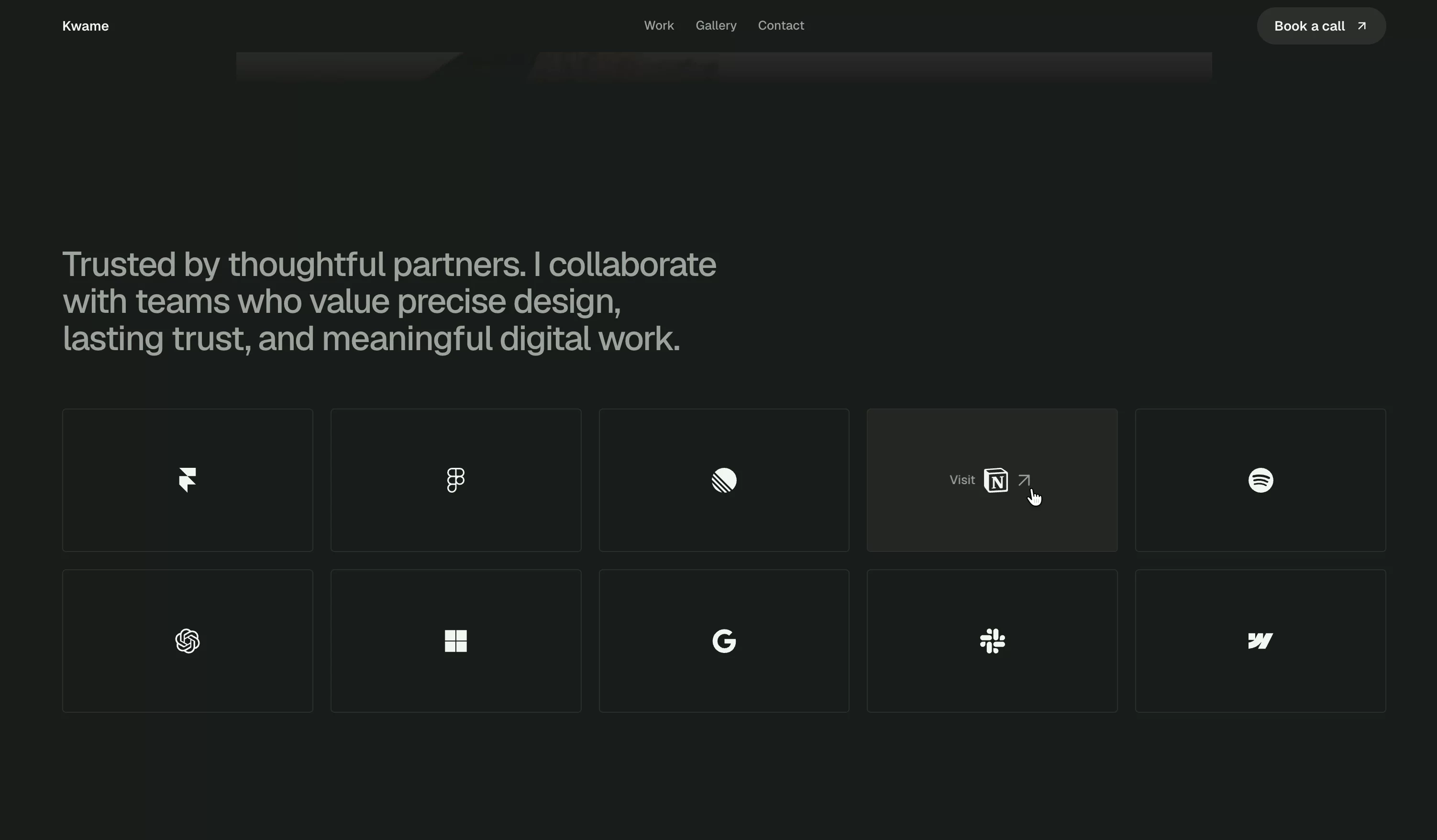
Task: Navigate to the Contact page
Action: 781,26
